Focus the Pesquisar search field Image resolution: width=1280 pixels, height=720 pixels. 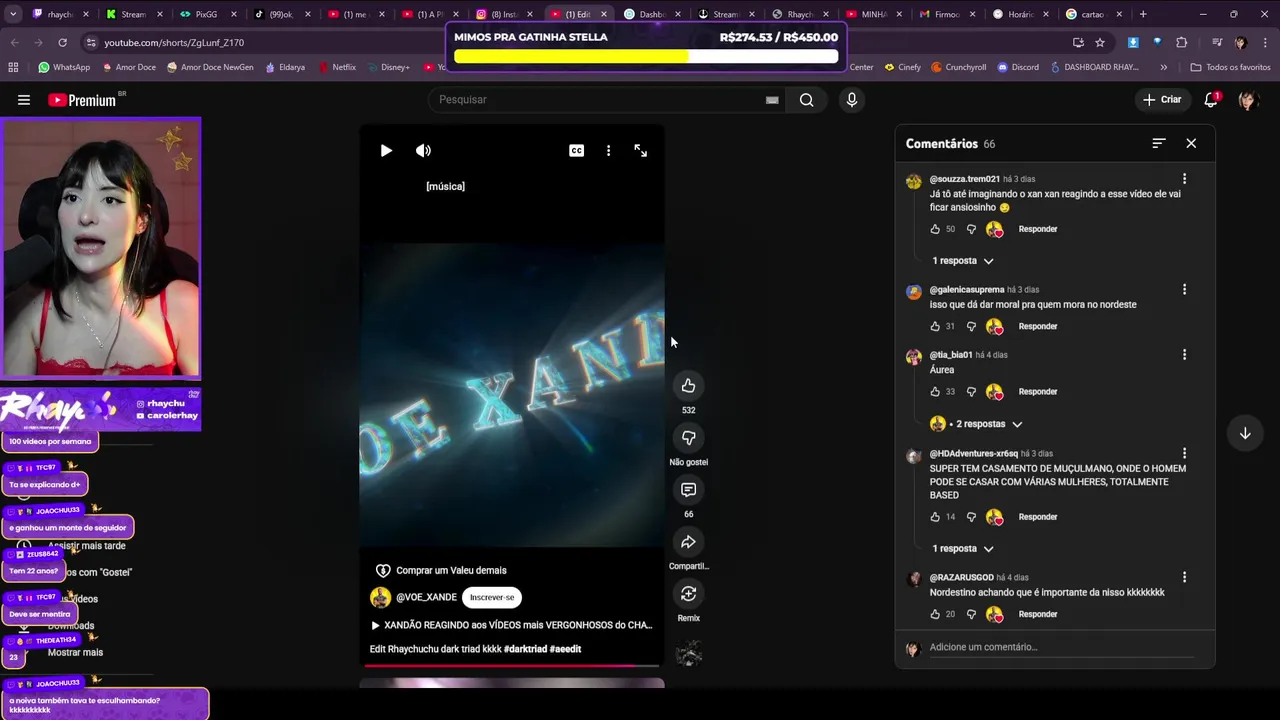(608, 100)
